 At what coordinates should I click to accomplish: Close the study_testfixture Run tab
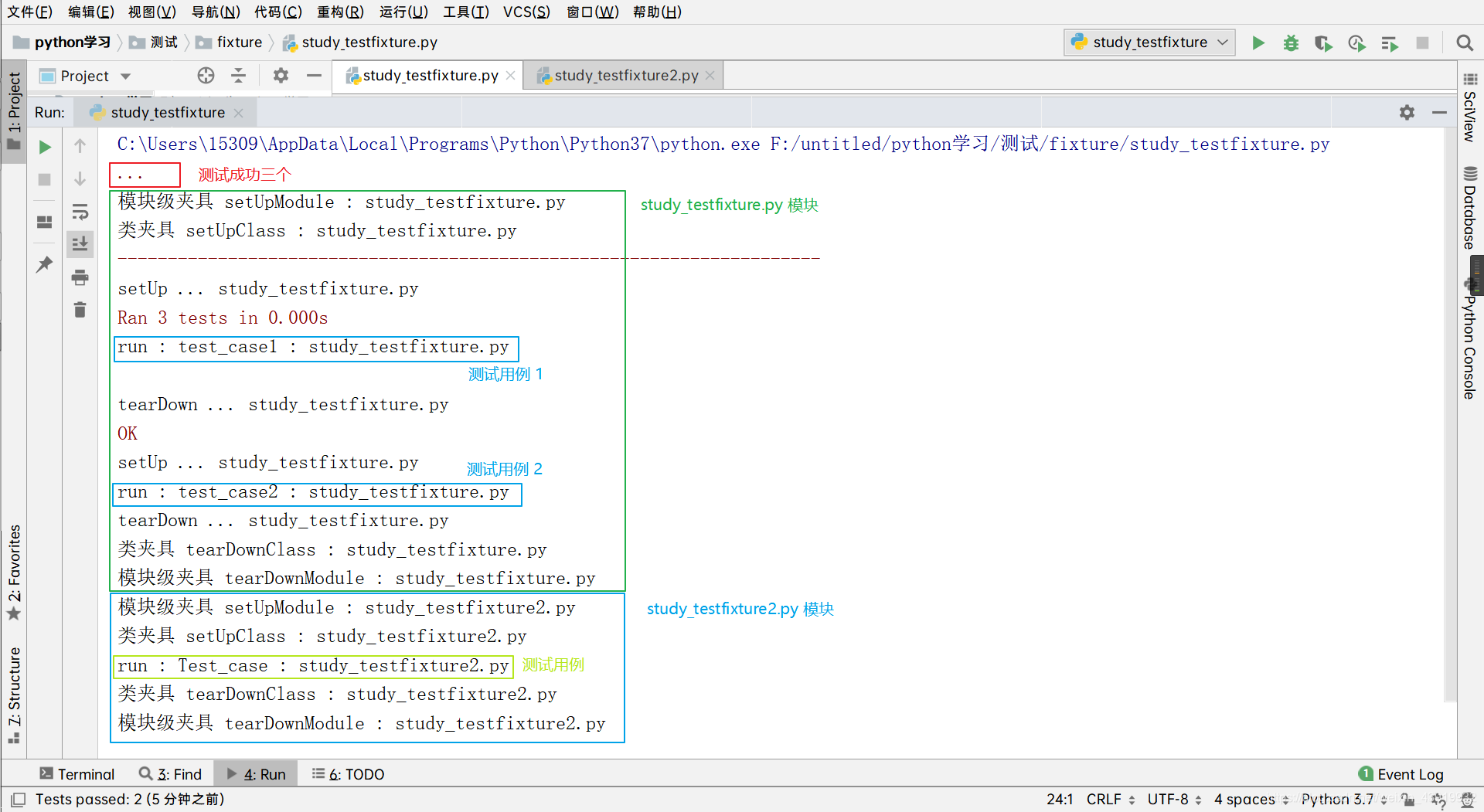(x=238, y=113)
